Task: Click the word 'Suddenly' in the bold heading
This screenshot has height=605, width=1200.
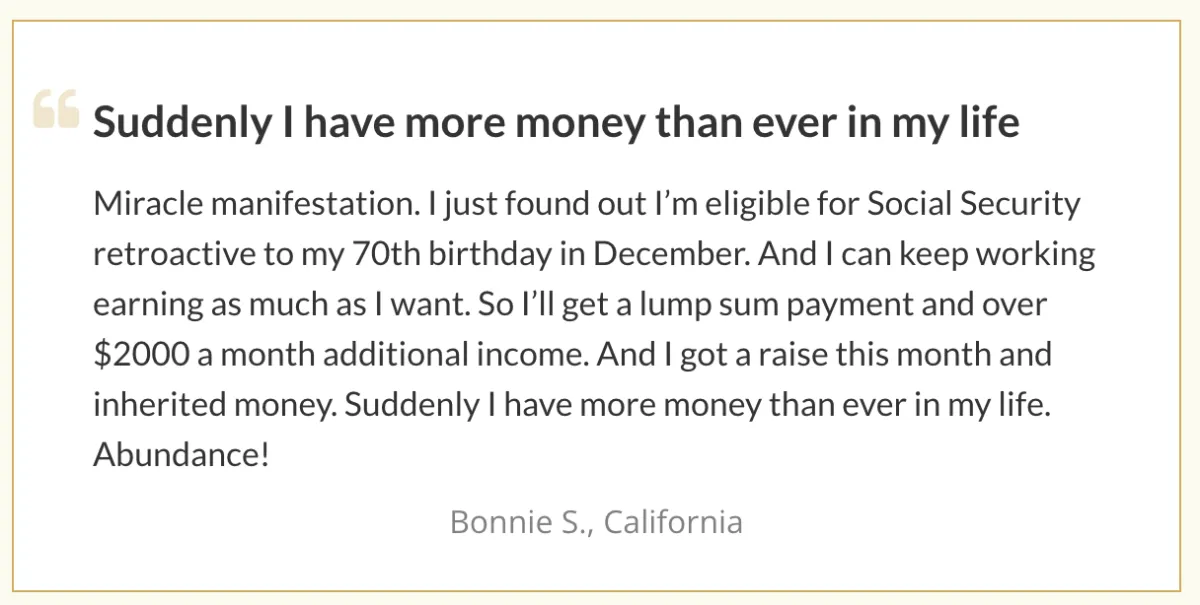Action: coord(182,123)
